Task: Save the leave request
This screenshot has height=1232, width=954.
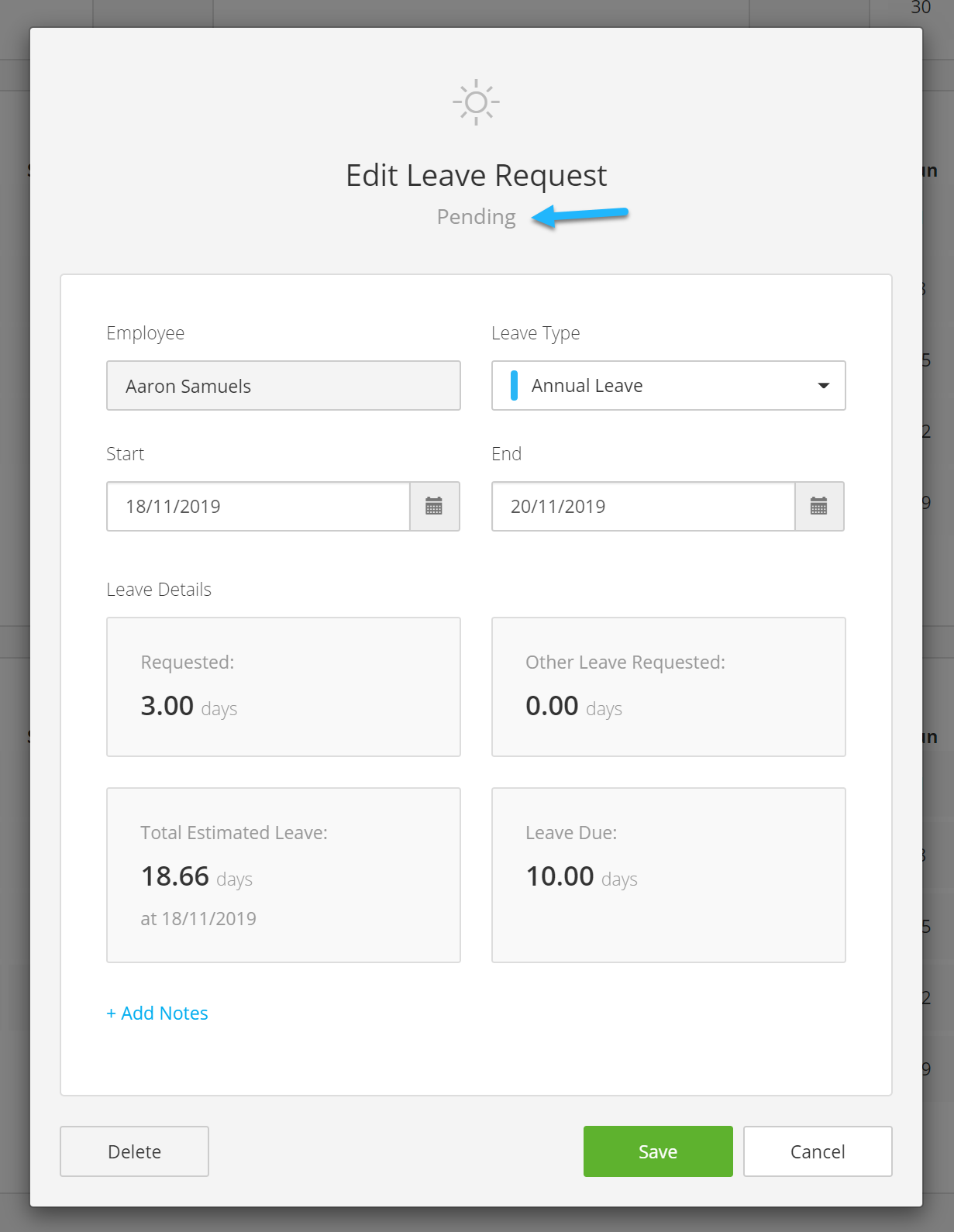Action: pyautogui.click(x=658, y=1151)
